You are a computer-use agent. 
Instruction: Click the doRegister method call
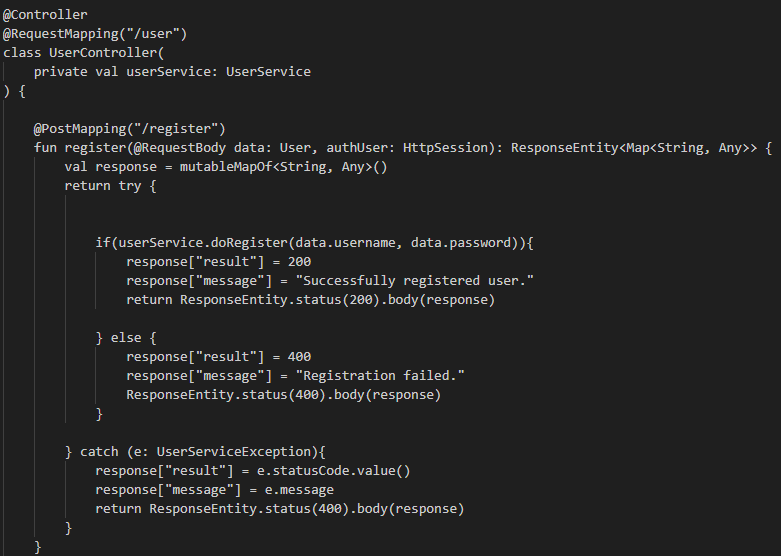coord(244,243)
